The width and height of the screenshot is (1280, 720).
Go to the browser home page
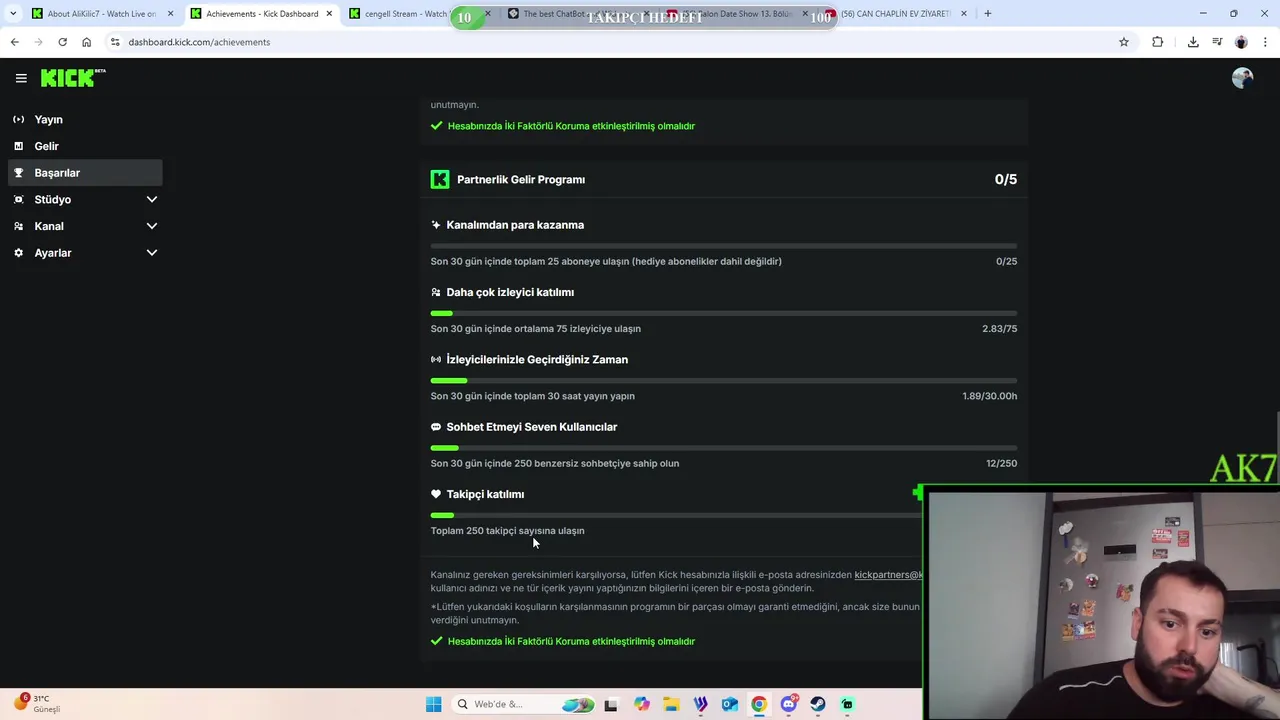pyautogui.click(x=86, y=42)
